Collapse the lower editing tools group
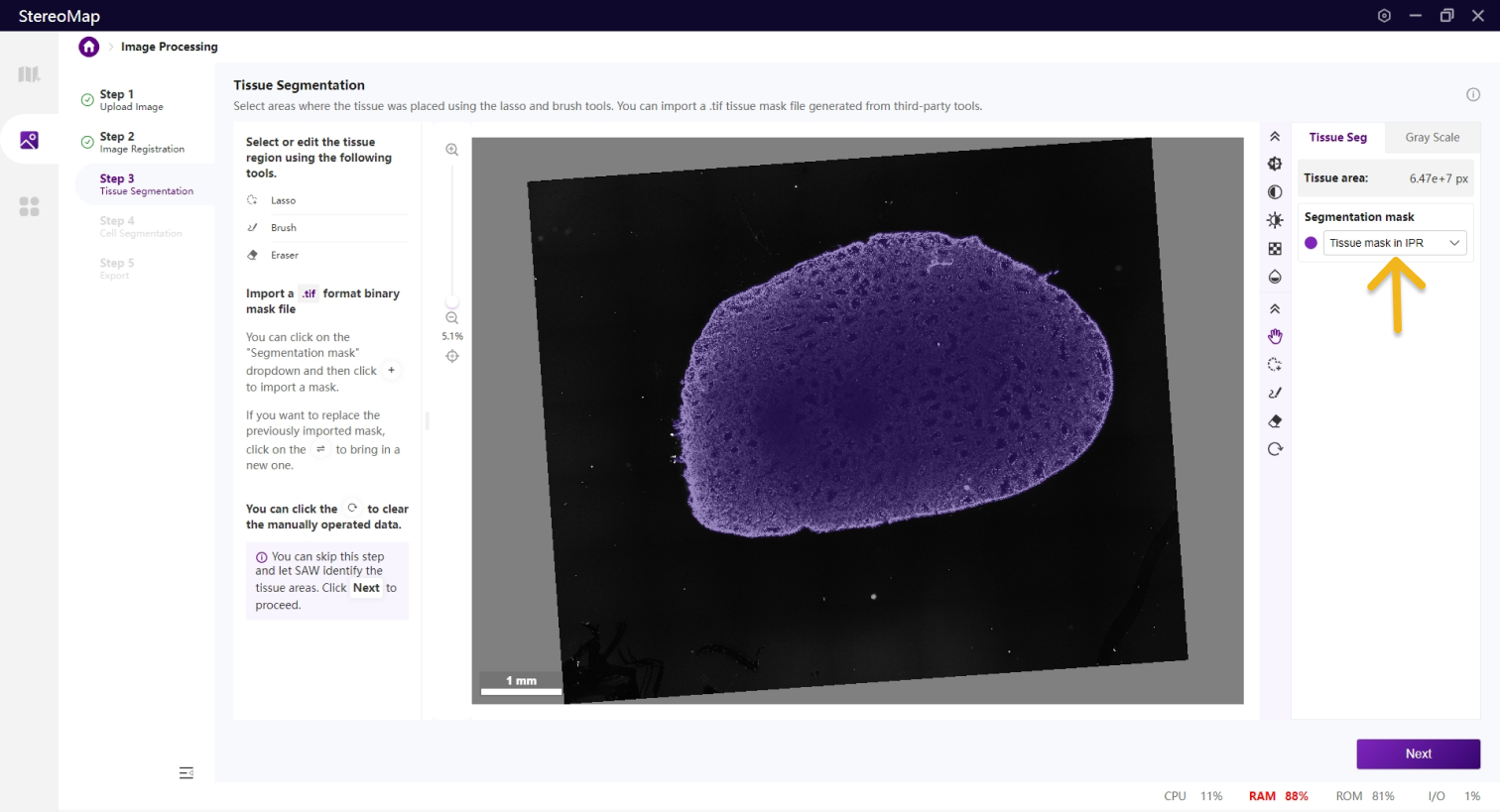This screenshot has height=812, width=1500. pyautogui.click(x=1275, y=309)
